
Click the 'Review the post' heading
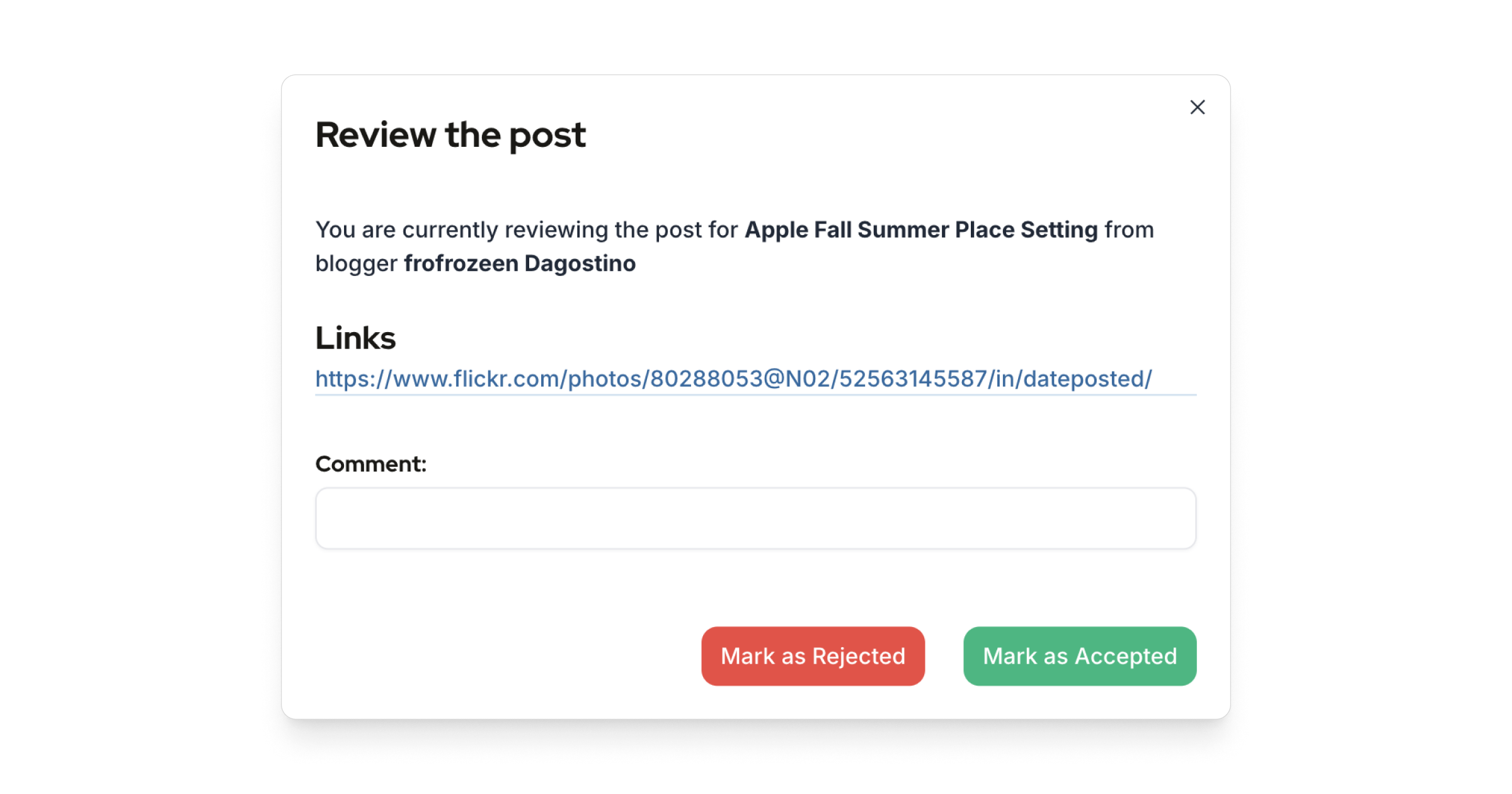(450, 135)
